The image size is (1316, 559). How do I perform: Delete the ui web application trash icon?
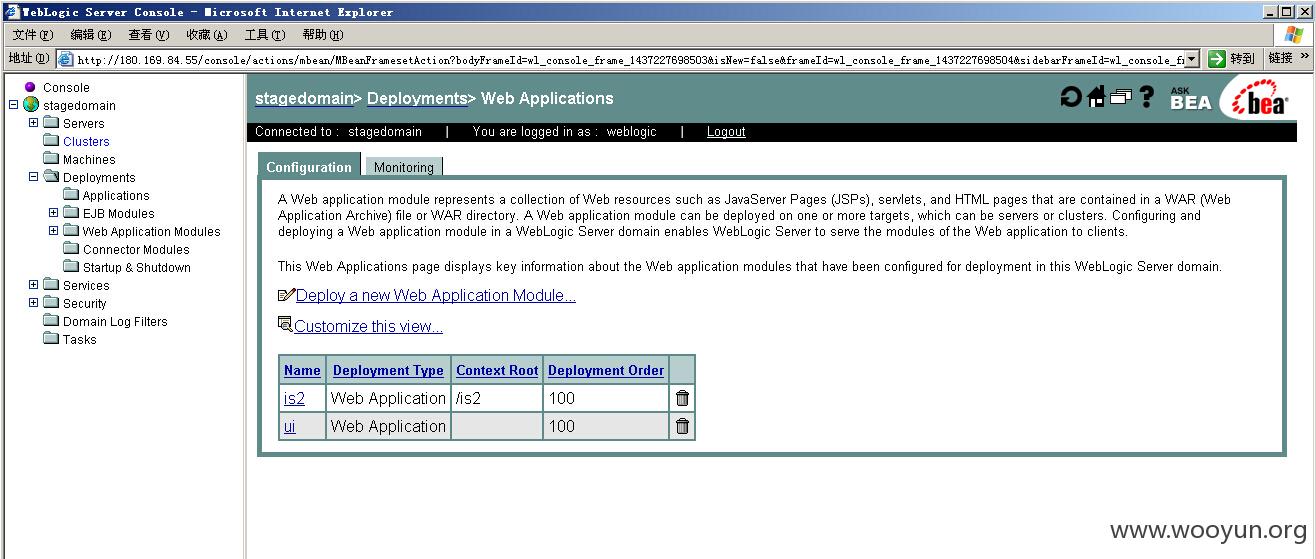click(x=682, y=426)
